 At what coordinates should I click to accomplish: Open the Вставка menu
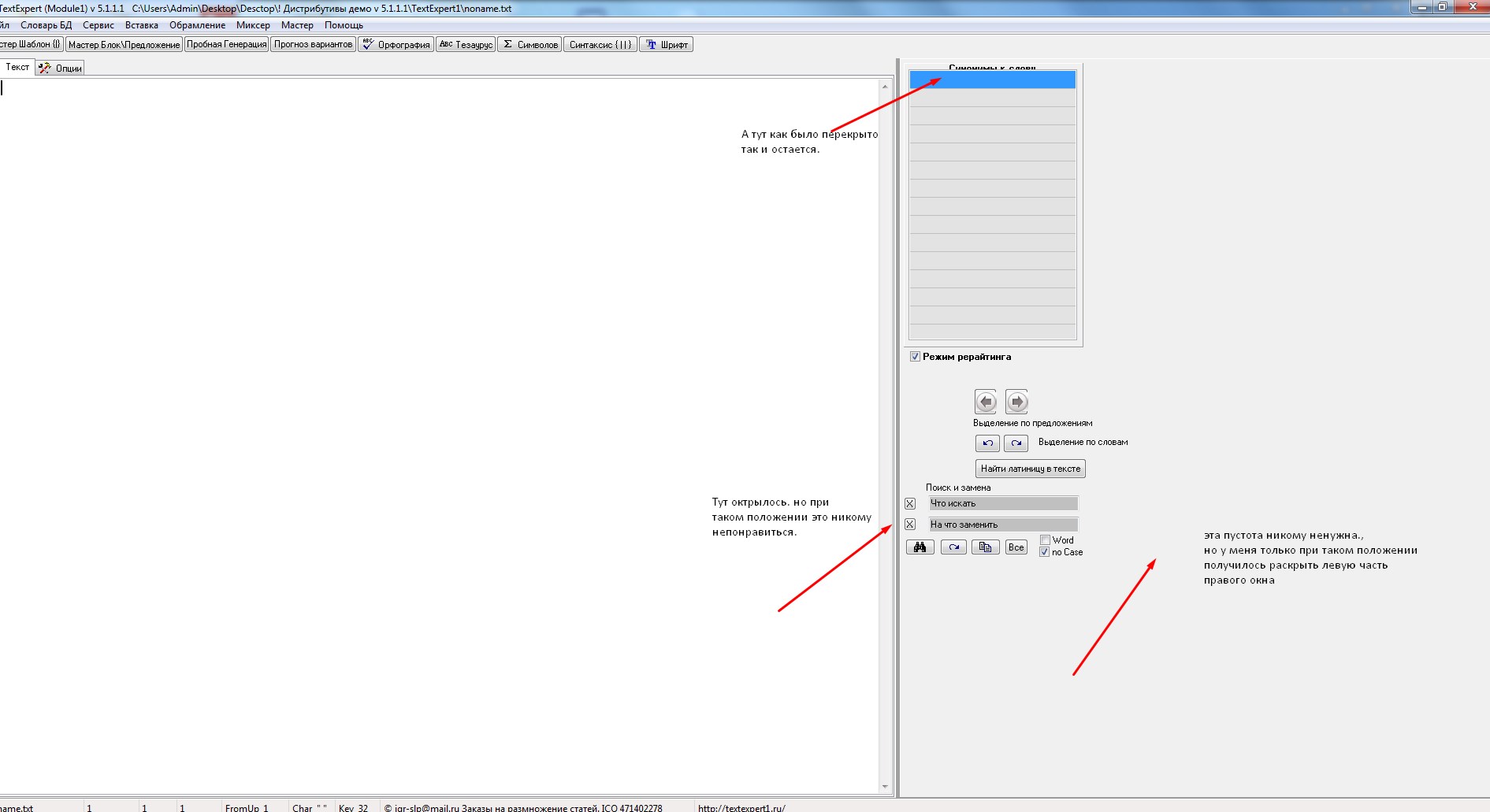pos(142,25)
